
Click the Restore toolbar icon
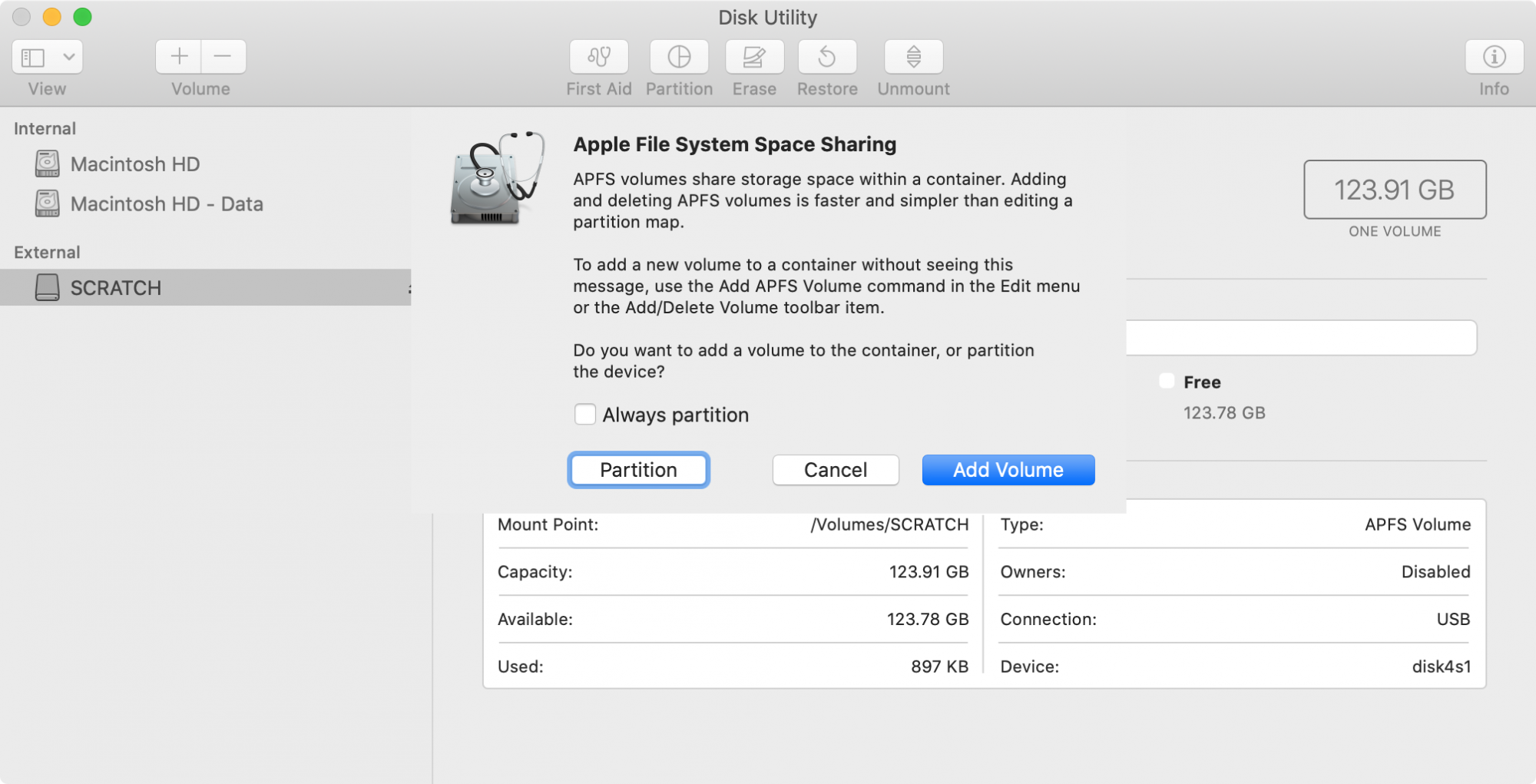click(827, 57)
